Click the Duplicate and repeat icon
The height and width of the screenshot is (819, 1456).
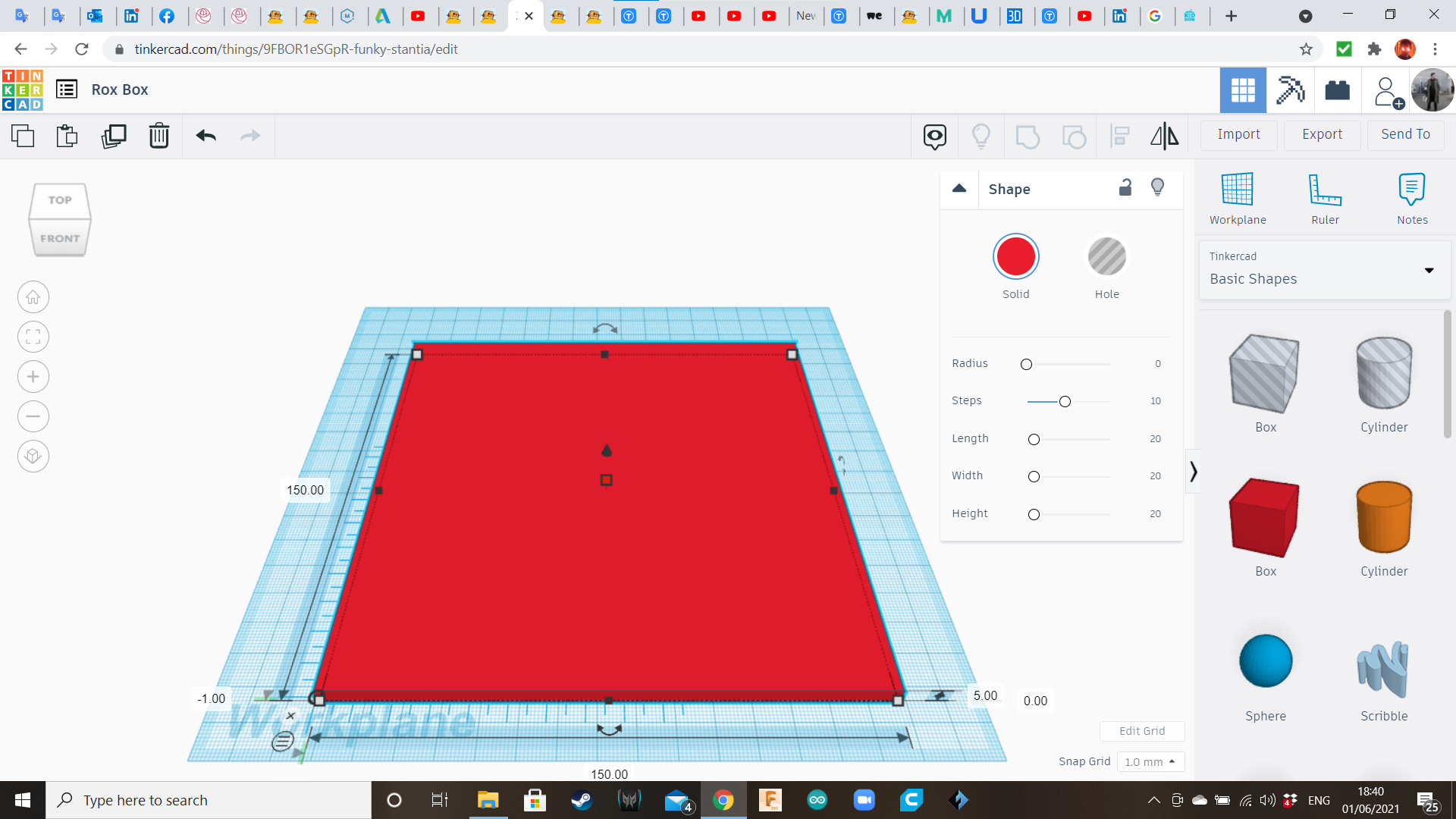pyautogui.click(x=114, y=136)
